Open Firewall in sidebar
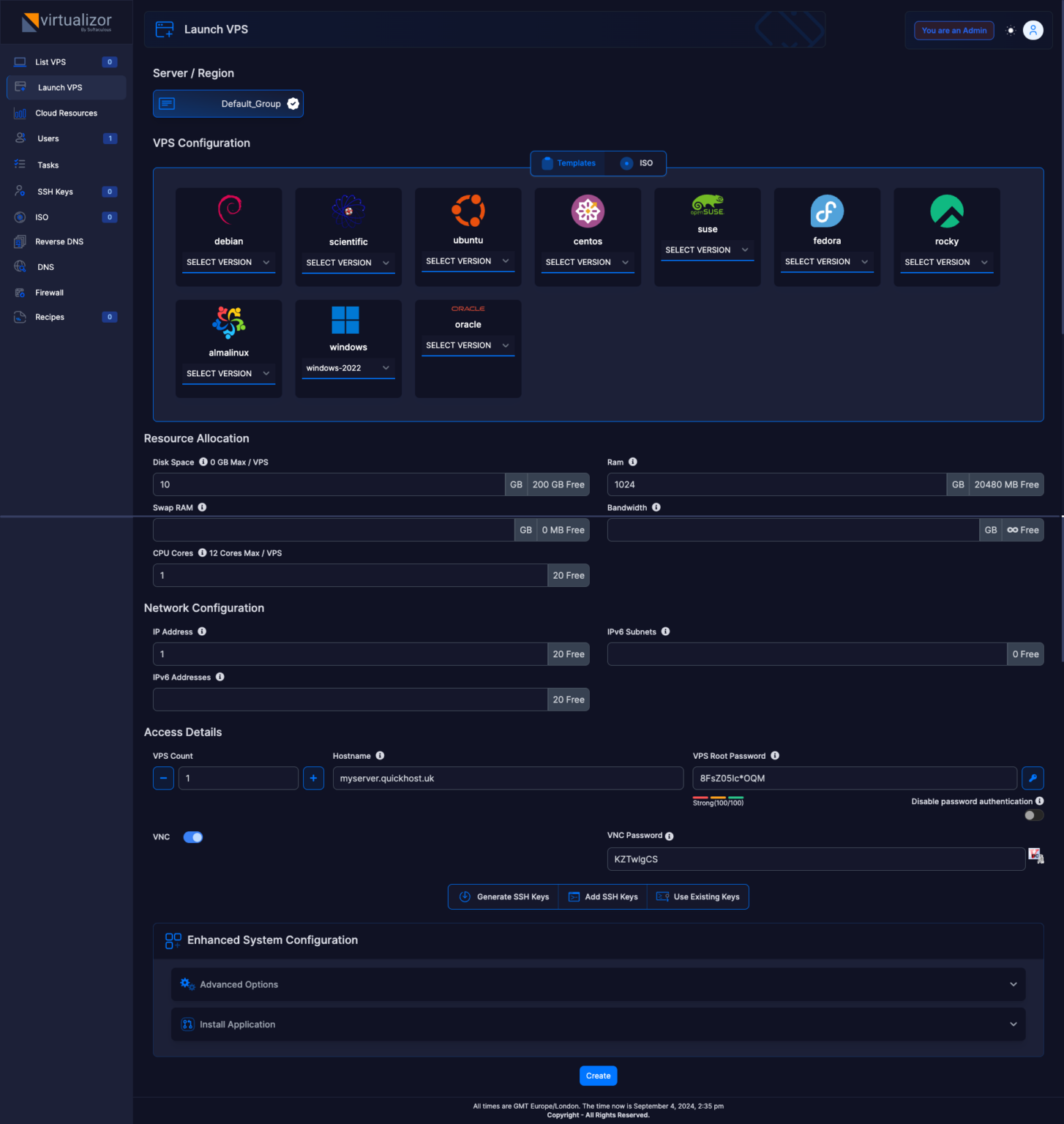The image size is (1064, 1124). (66, 293)
